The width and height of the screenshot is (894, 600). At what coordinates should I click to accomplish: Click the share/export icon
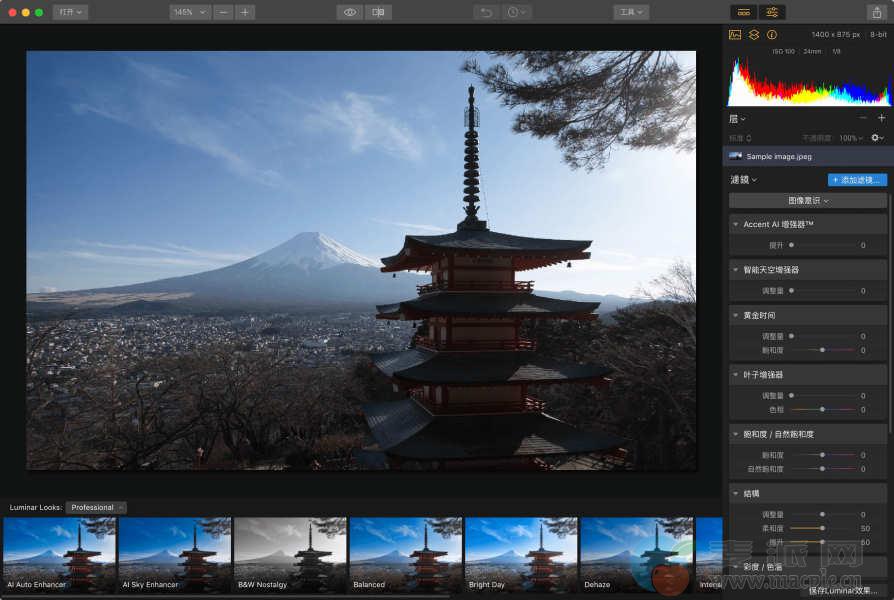click(876, 12)
